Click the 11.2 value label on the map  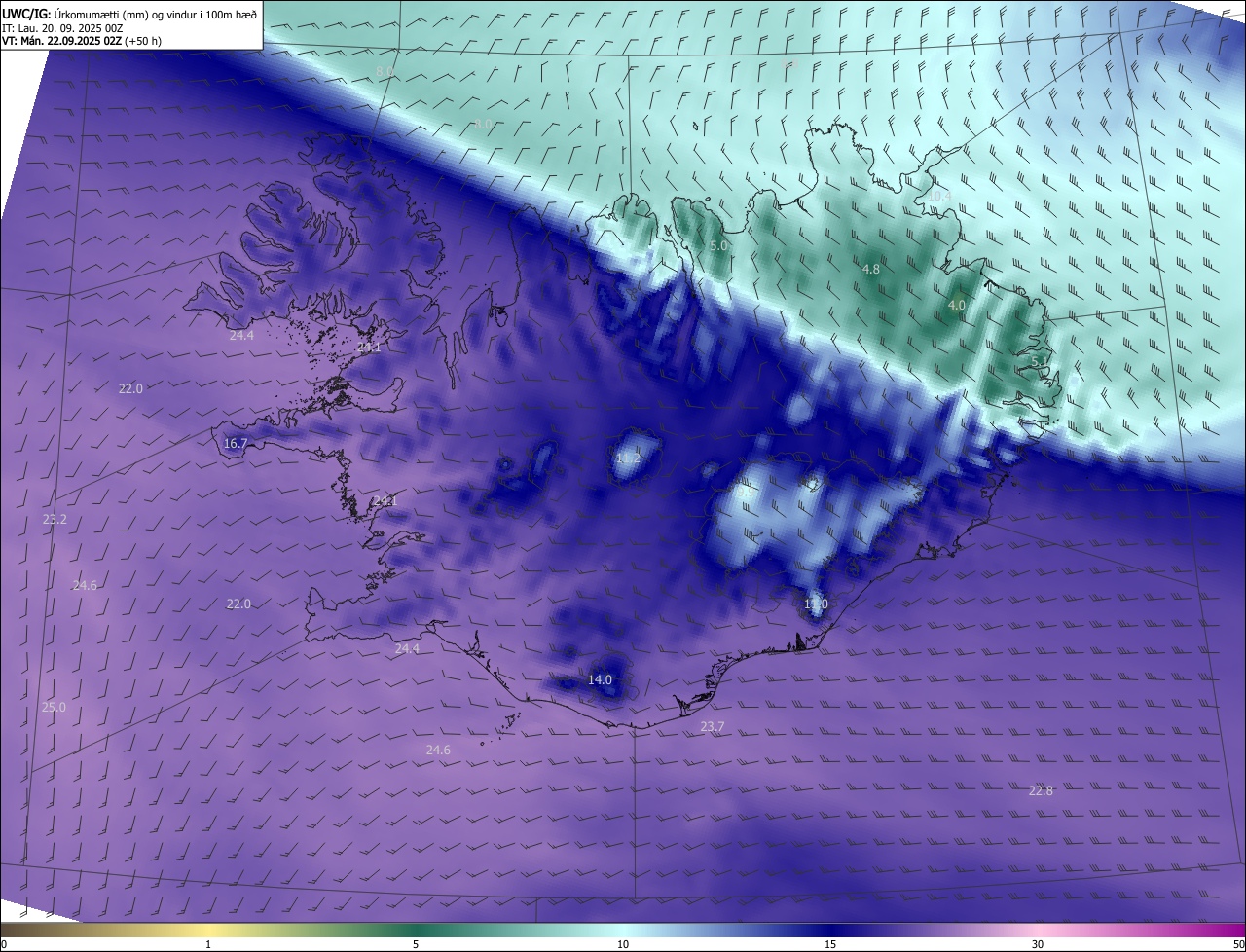click(x=629, y=458)
